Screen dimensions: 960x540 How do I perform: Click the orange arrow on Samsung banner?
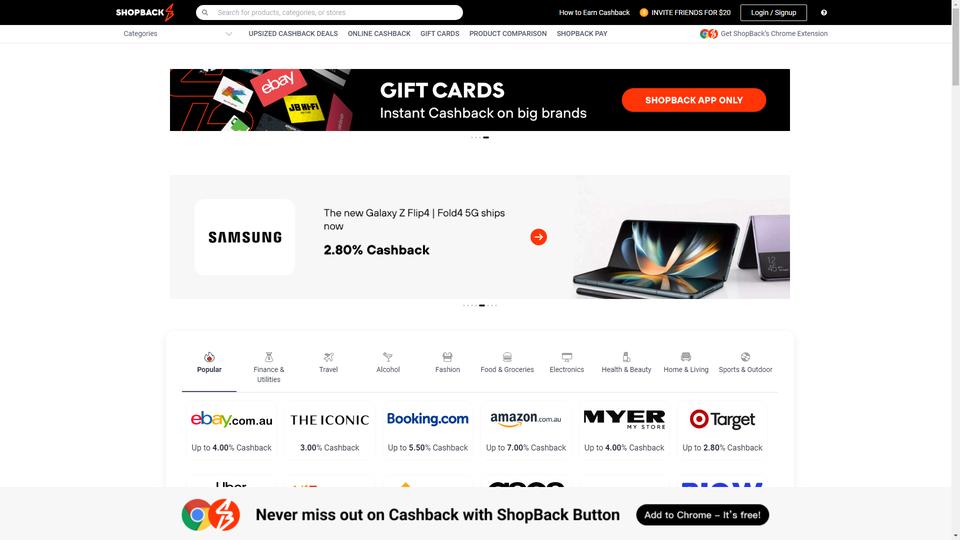point(538,237)
